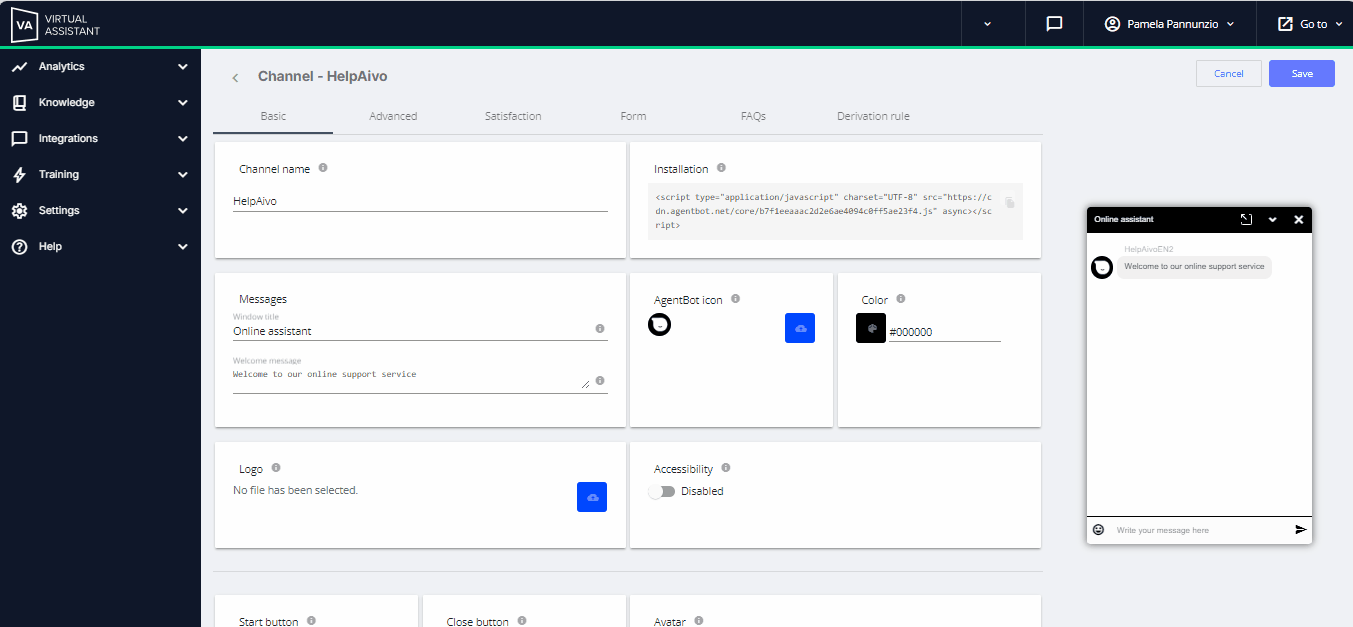
Task: Click the Go to external link icon
Action: 1285,24
